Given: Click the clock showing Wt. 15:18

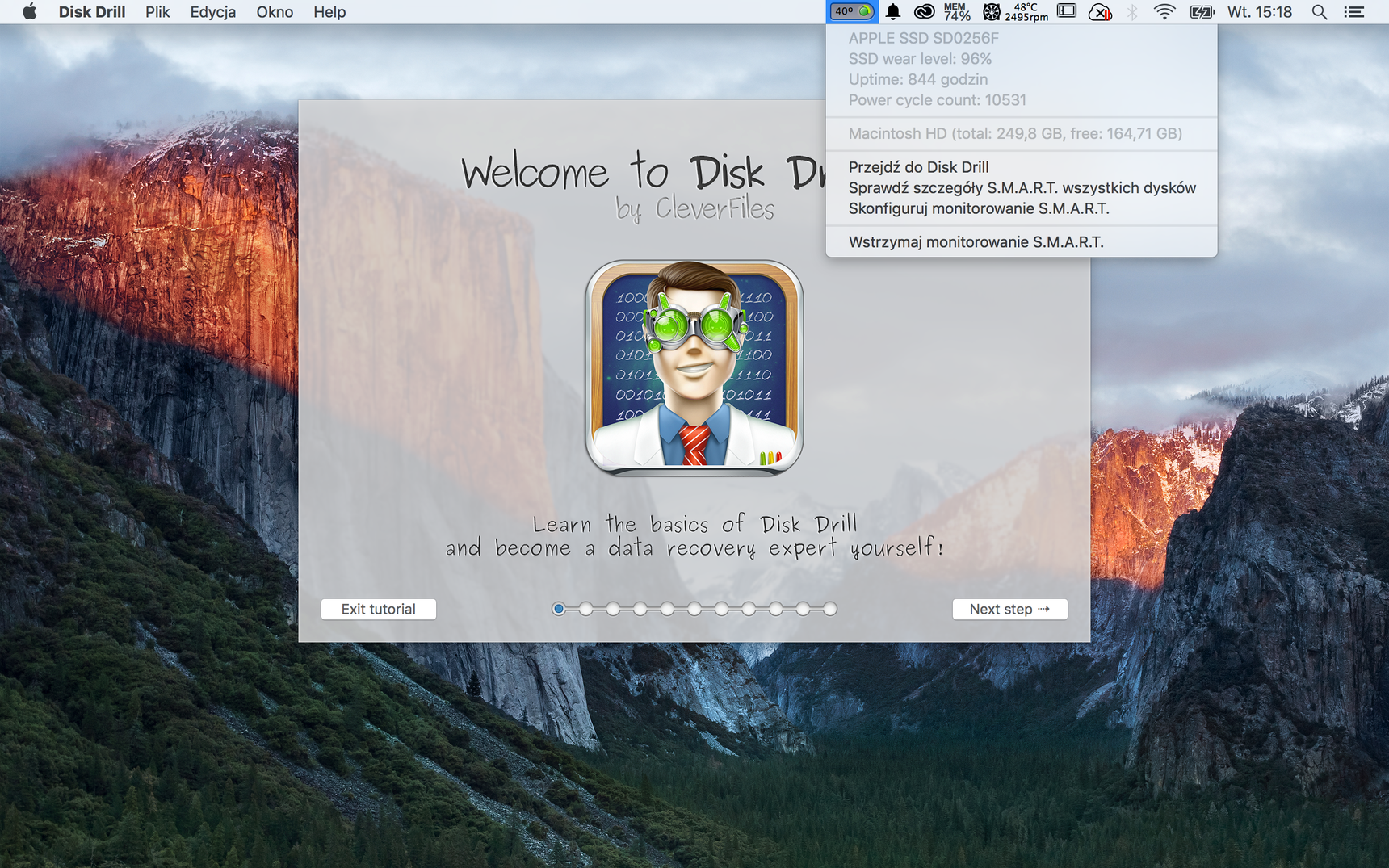Looking at the screenshot, I should pos(1260,11).
